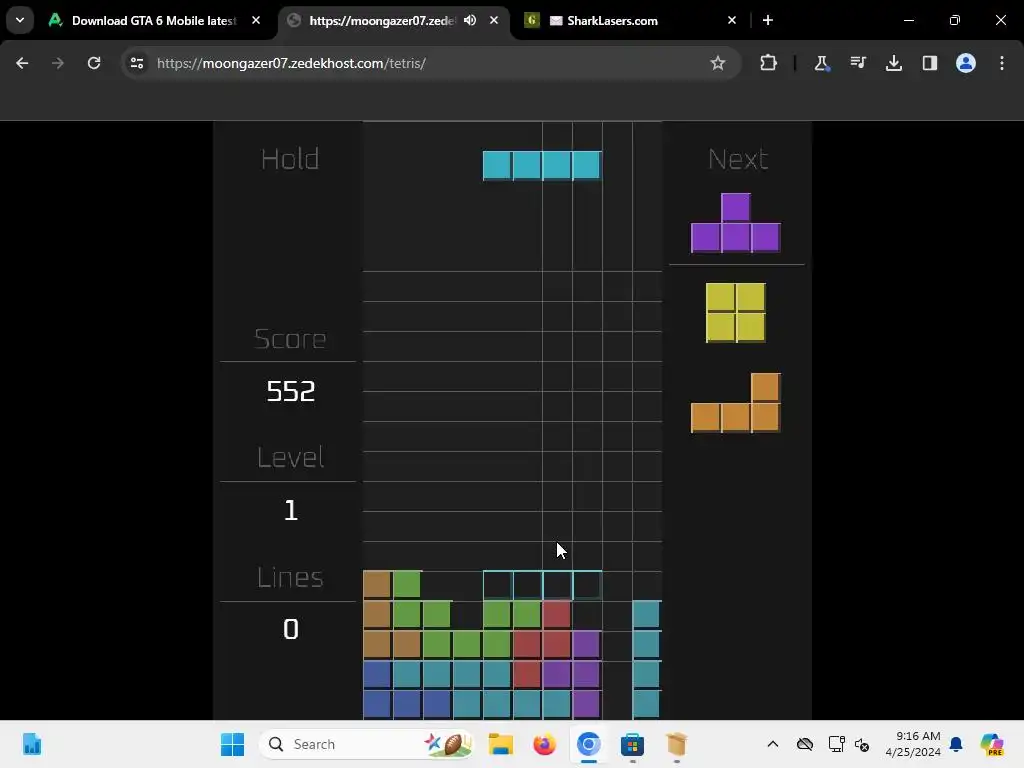This screenshot has height=768, width=1024.
Task: Switch to Download GTA 6 Mobile tab
Action: (155, 21)
